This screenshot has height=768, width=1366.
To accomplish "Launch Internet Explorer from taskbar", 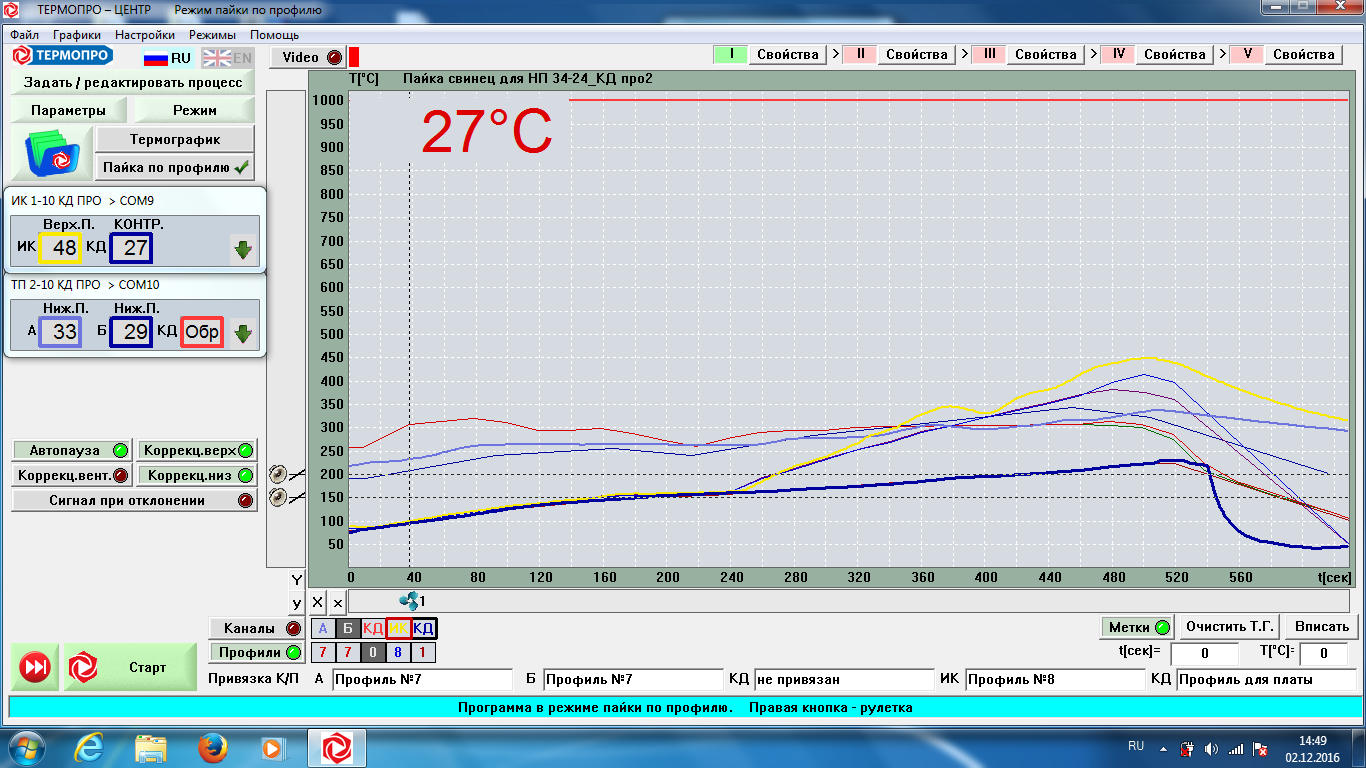I will (x=89, y=747).
